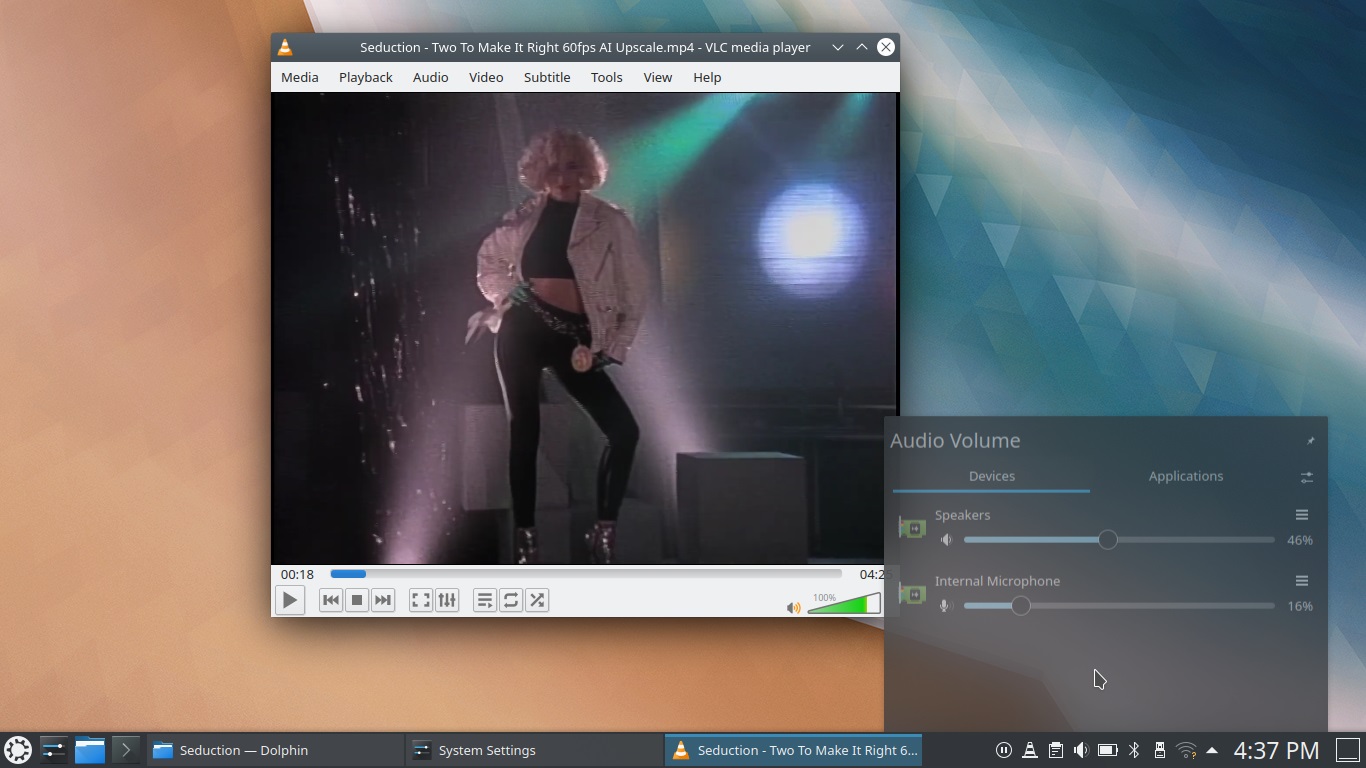The width and height of the screenshot is (1366, 768).
Task: Pin the Audio Volume popup open
Action: (1310, 440)
